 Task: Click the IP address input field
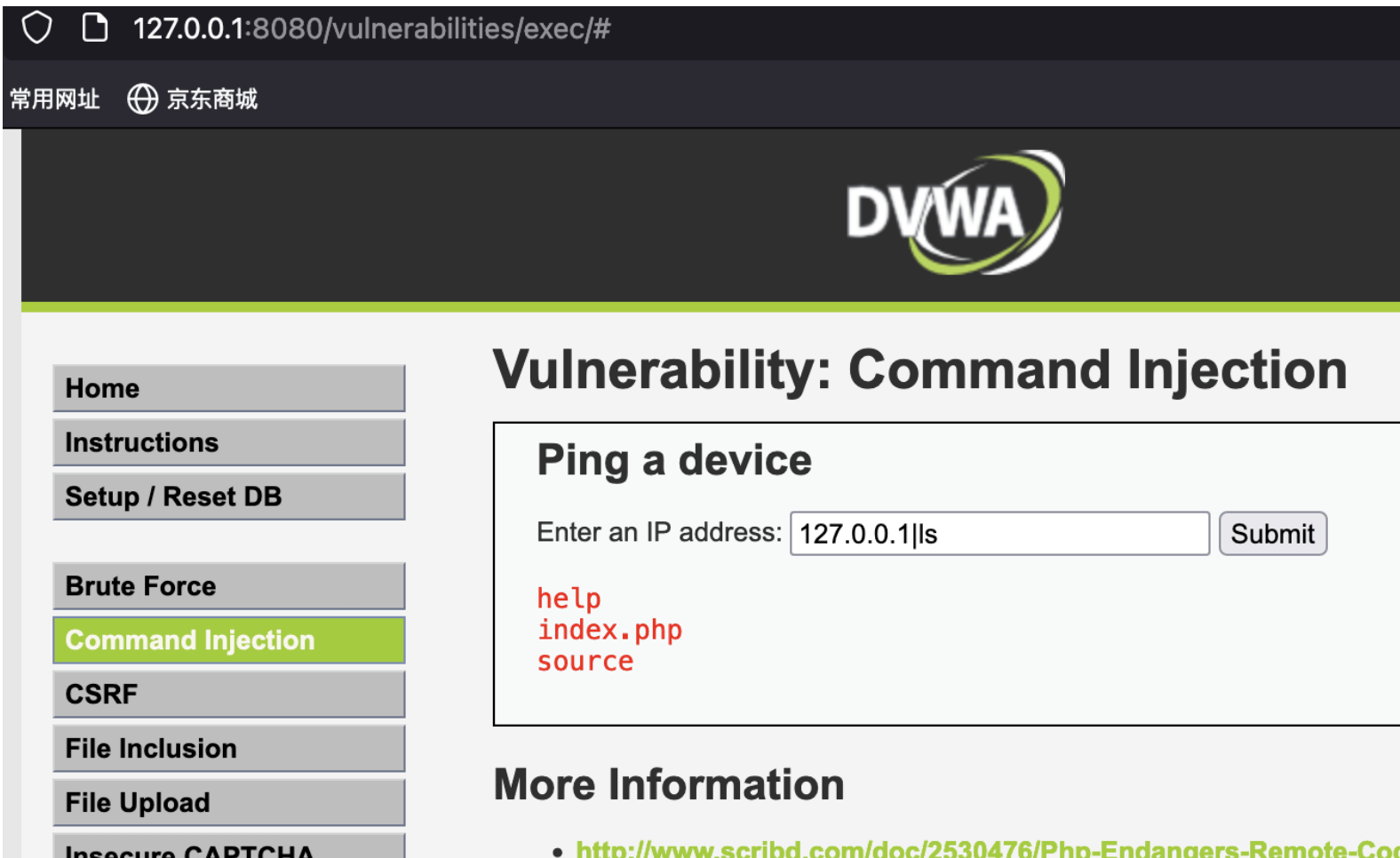coord(999,534)
